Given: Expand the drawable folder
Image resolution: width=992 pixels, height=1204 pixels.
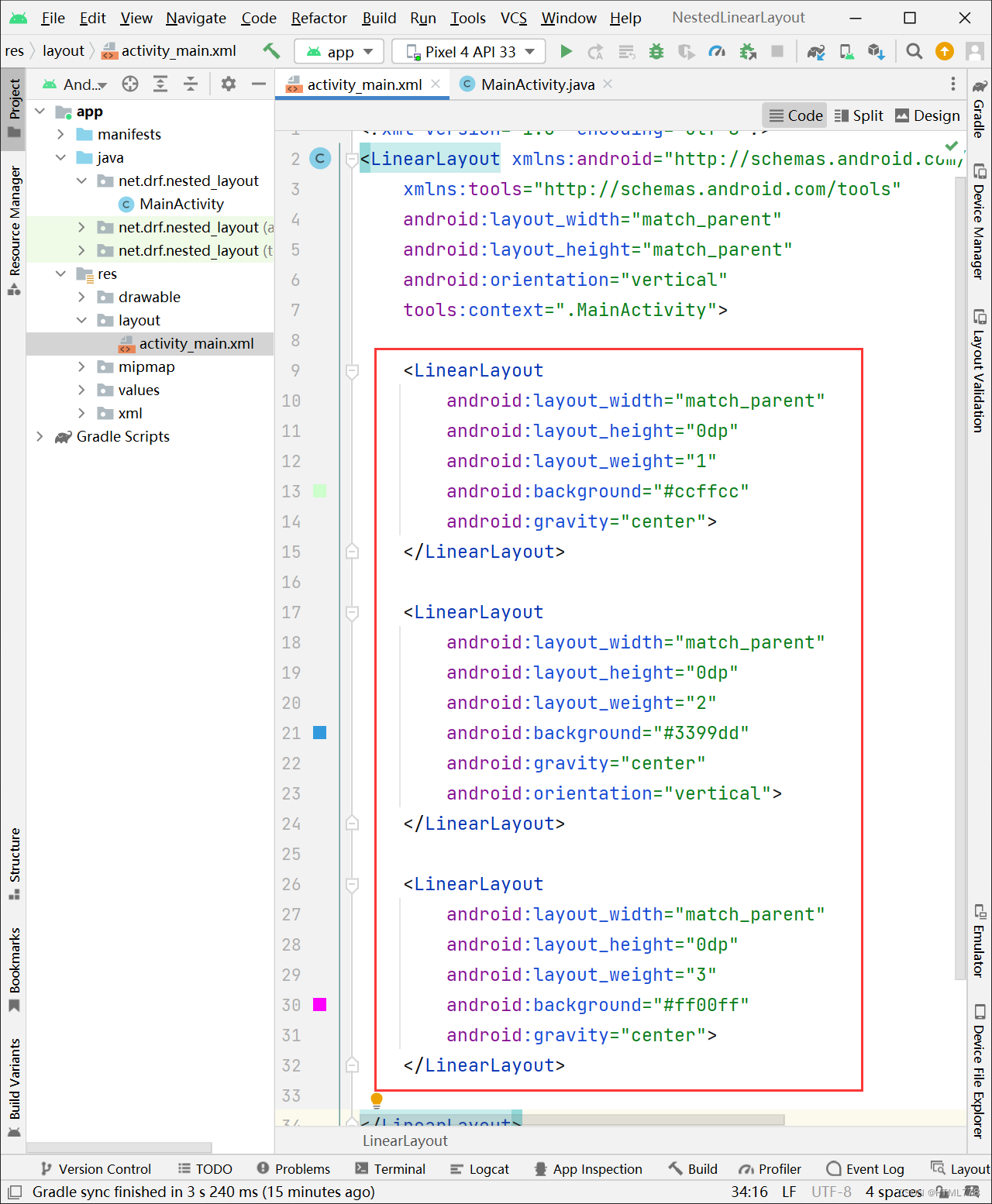Looking at the screenshot, I should (x=81, y=298).
